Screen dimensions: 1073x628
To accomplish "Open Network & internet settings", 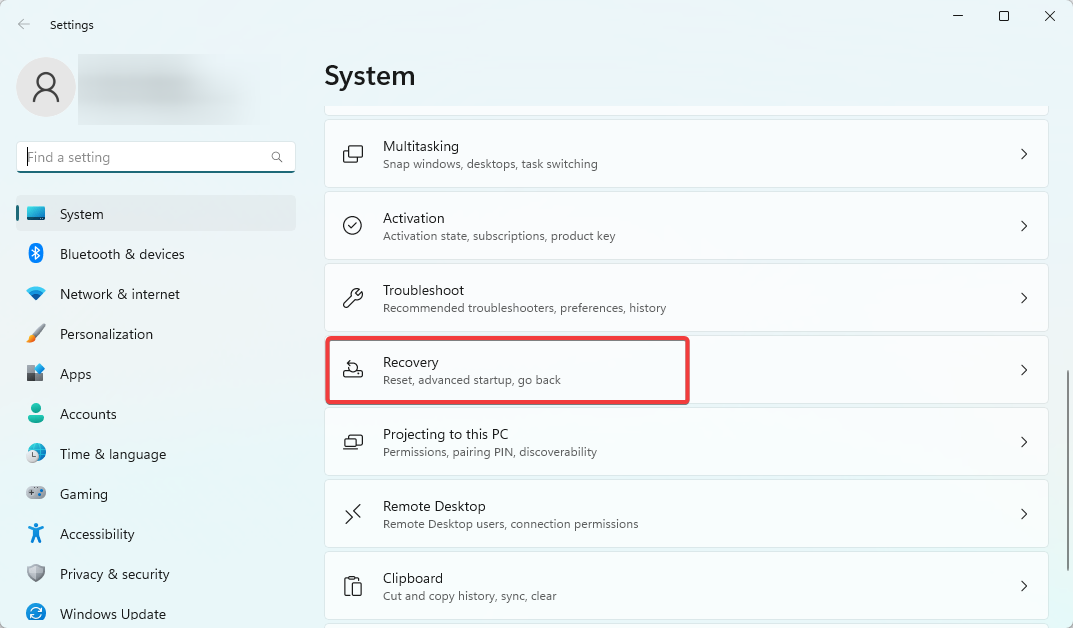I will click(x=156, y=294).
